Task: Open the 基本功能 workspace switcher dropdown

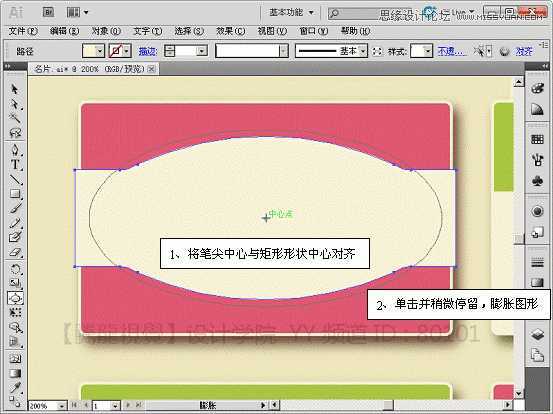Action: click(x=291, y=13)
